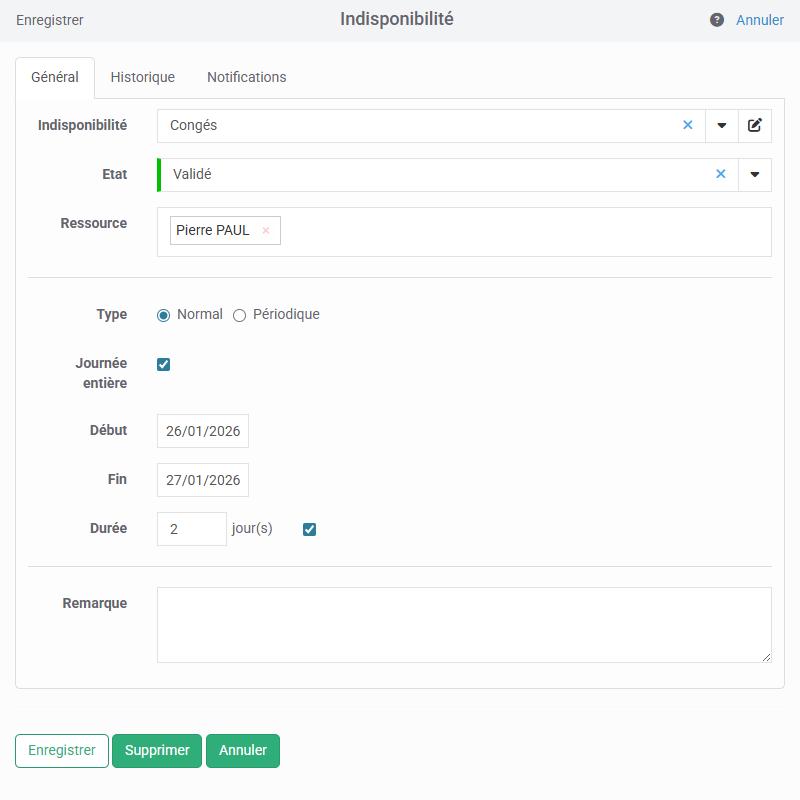Click the Début date field

[203, 431]
